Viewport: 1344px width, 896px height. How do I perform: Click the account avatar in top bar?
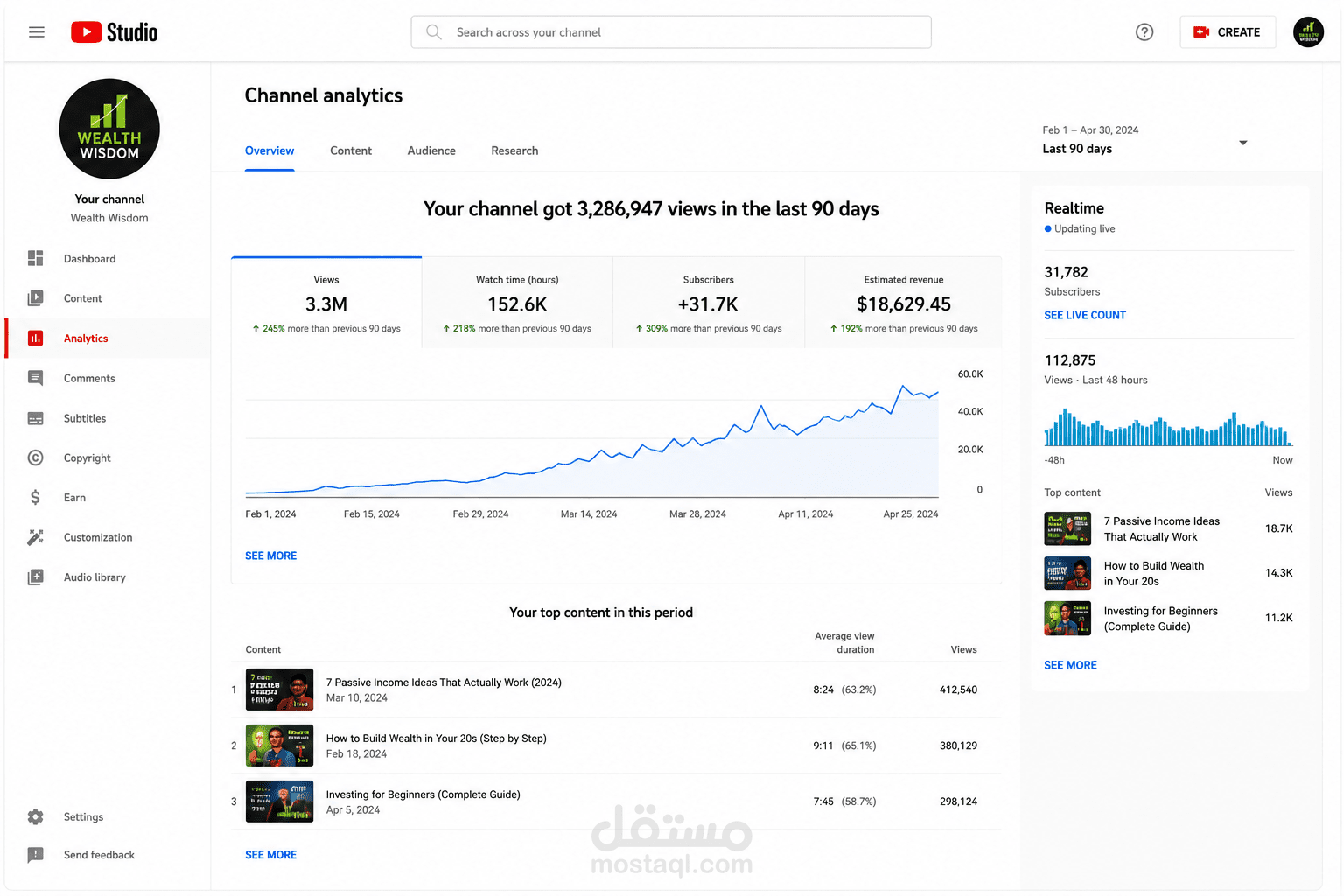(1308, 32)
